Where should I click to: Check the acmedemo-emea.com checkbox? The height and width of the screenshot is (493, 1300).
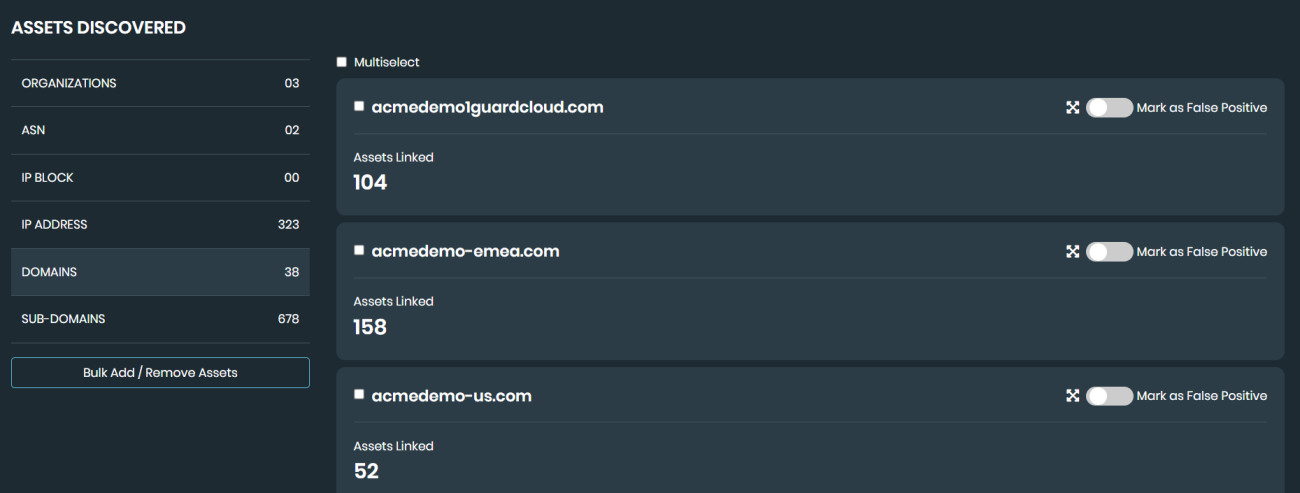click(359, 251)
